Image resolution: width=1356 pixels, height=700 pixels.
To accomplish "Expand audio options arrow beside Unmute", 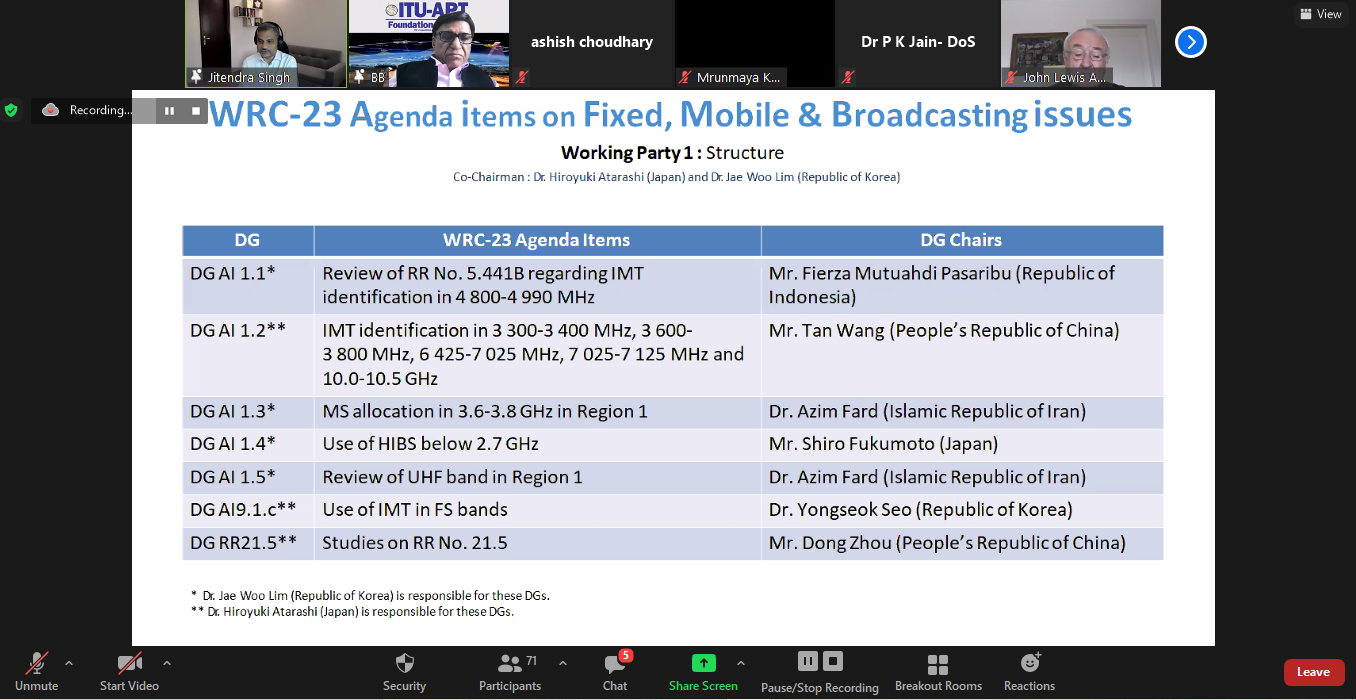I will pyautogui.click(x=69, y=662).
